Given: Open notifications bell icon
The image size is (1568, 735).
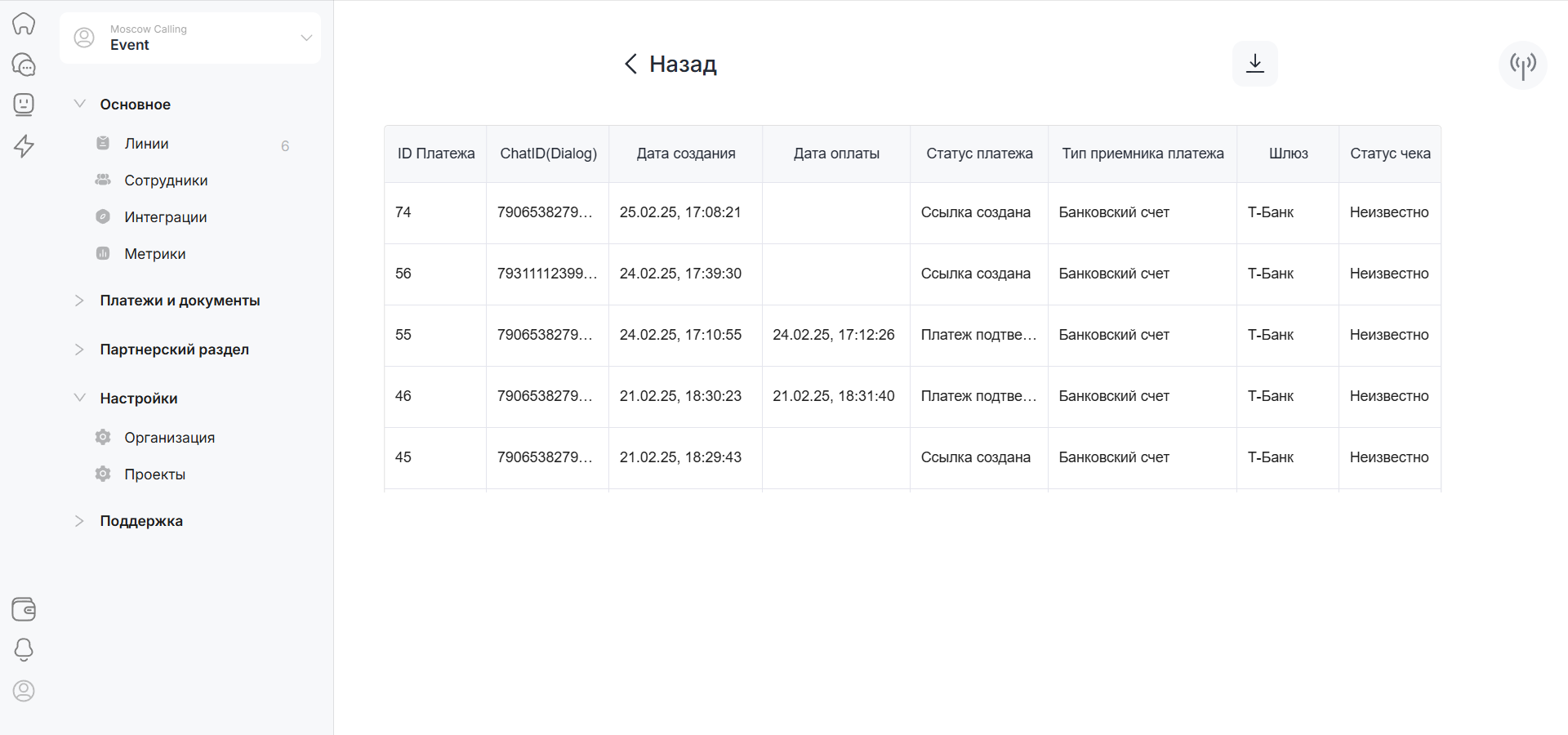Looking at the screenshot, I should [x=24, y=650].
